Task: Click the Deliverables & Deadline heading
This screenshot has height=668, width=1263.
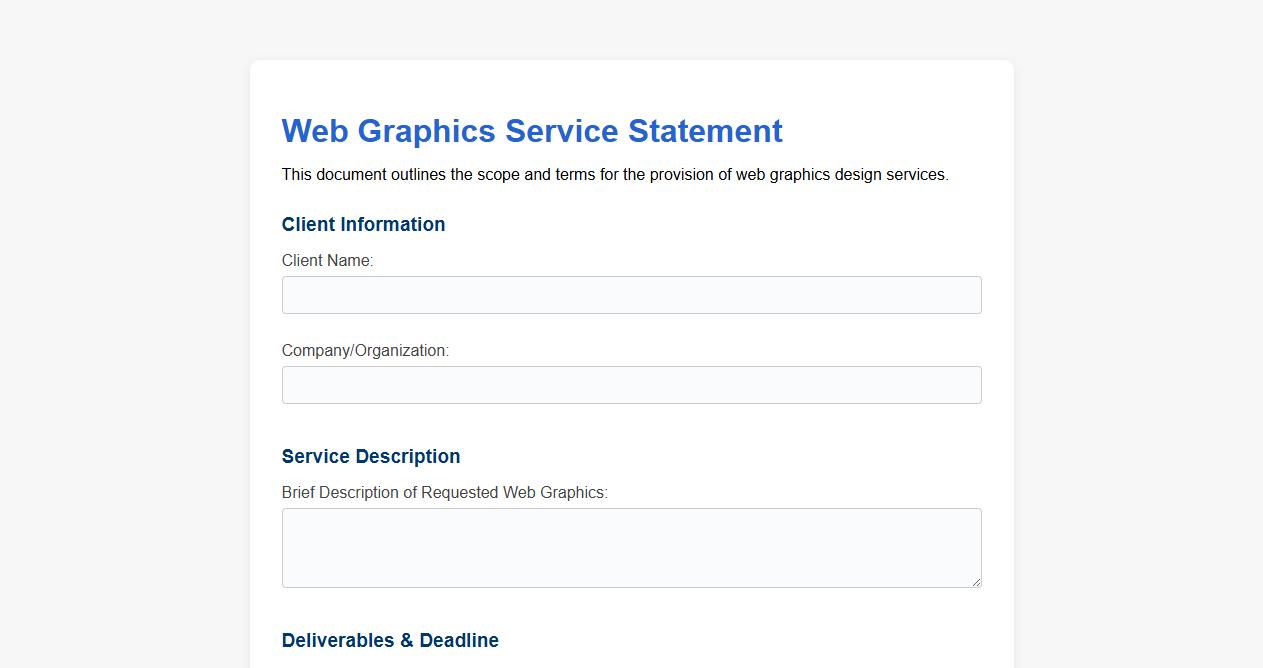Action: [390, 640]
